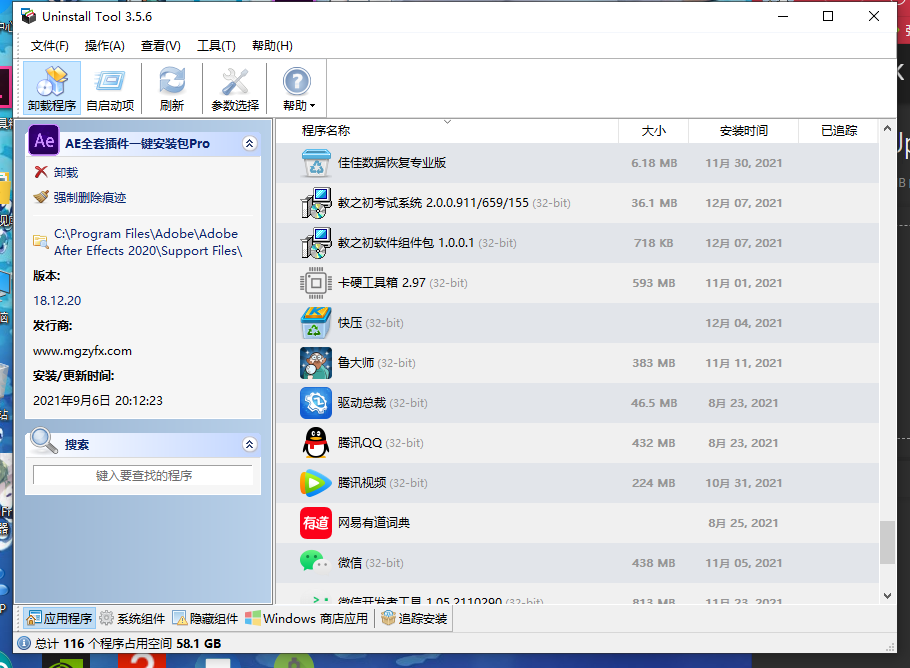Open the 帮助 dropdown in toolbar
This screenshot has height=668, width=910.
coord(298,88)
